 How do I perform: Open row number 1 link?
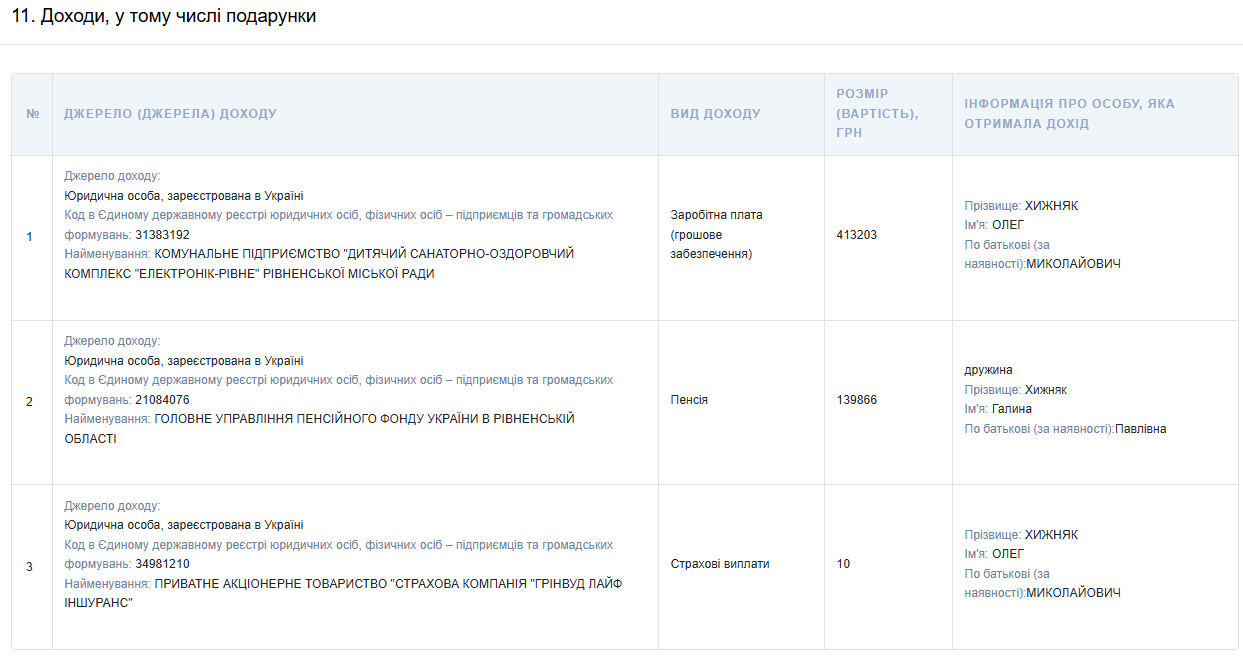29,237
